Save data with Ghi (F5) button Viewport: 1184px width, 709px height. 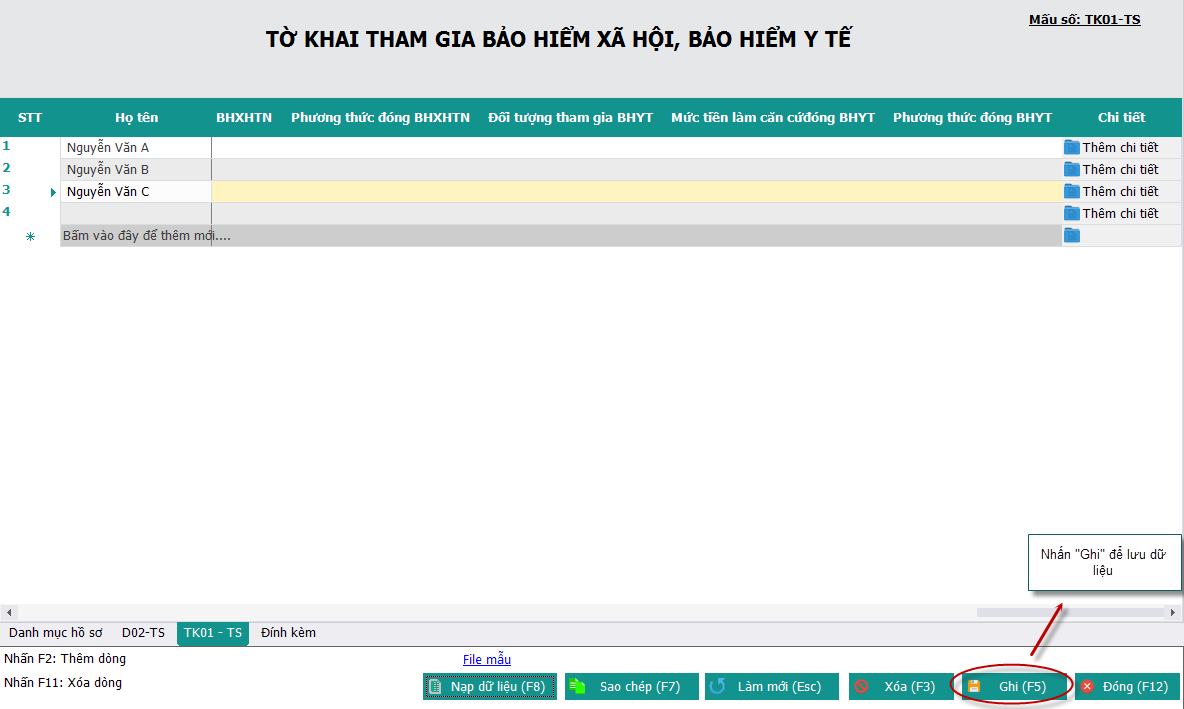1014,686
